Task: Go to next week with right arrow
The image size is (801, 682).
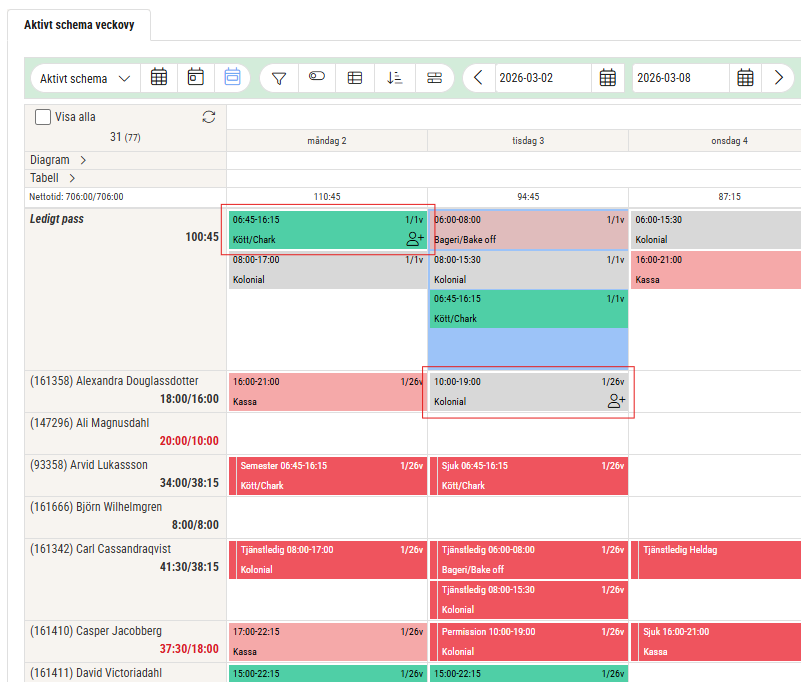Action: [x=778, y=78]
